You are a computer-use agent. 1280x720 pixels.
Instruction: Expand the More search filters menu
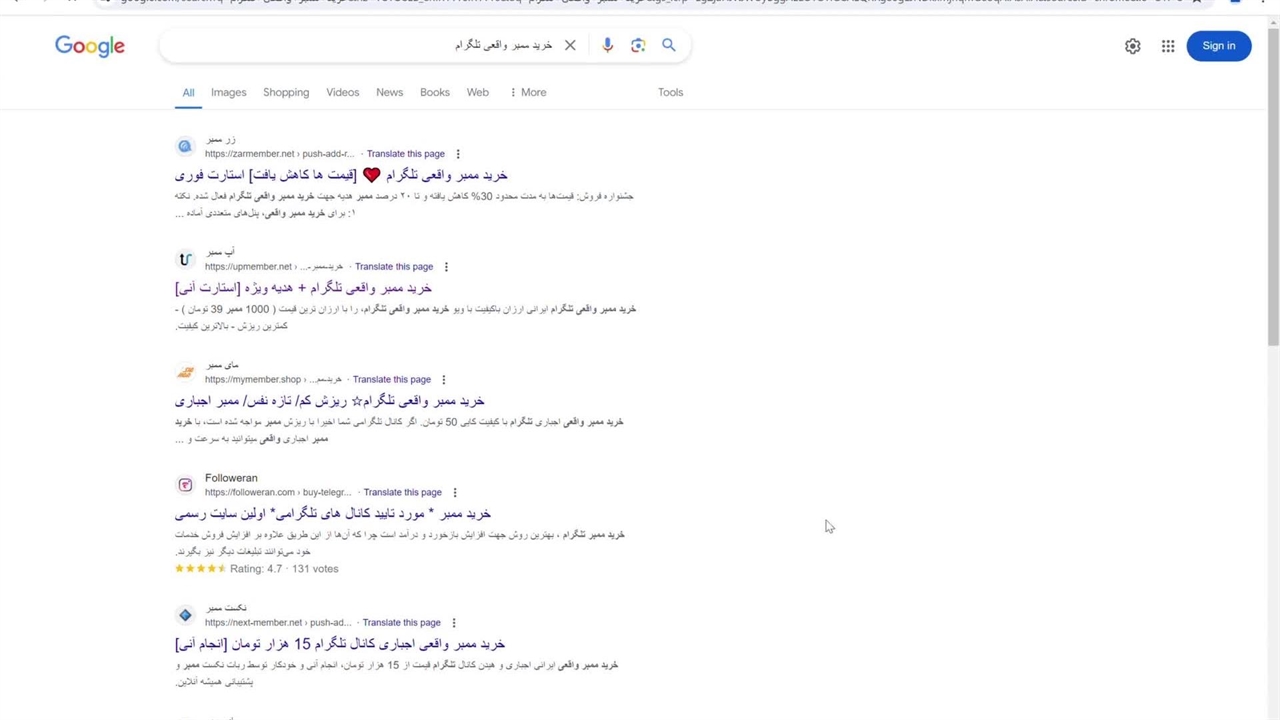(528, 92)
